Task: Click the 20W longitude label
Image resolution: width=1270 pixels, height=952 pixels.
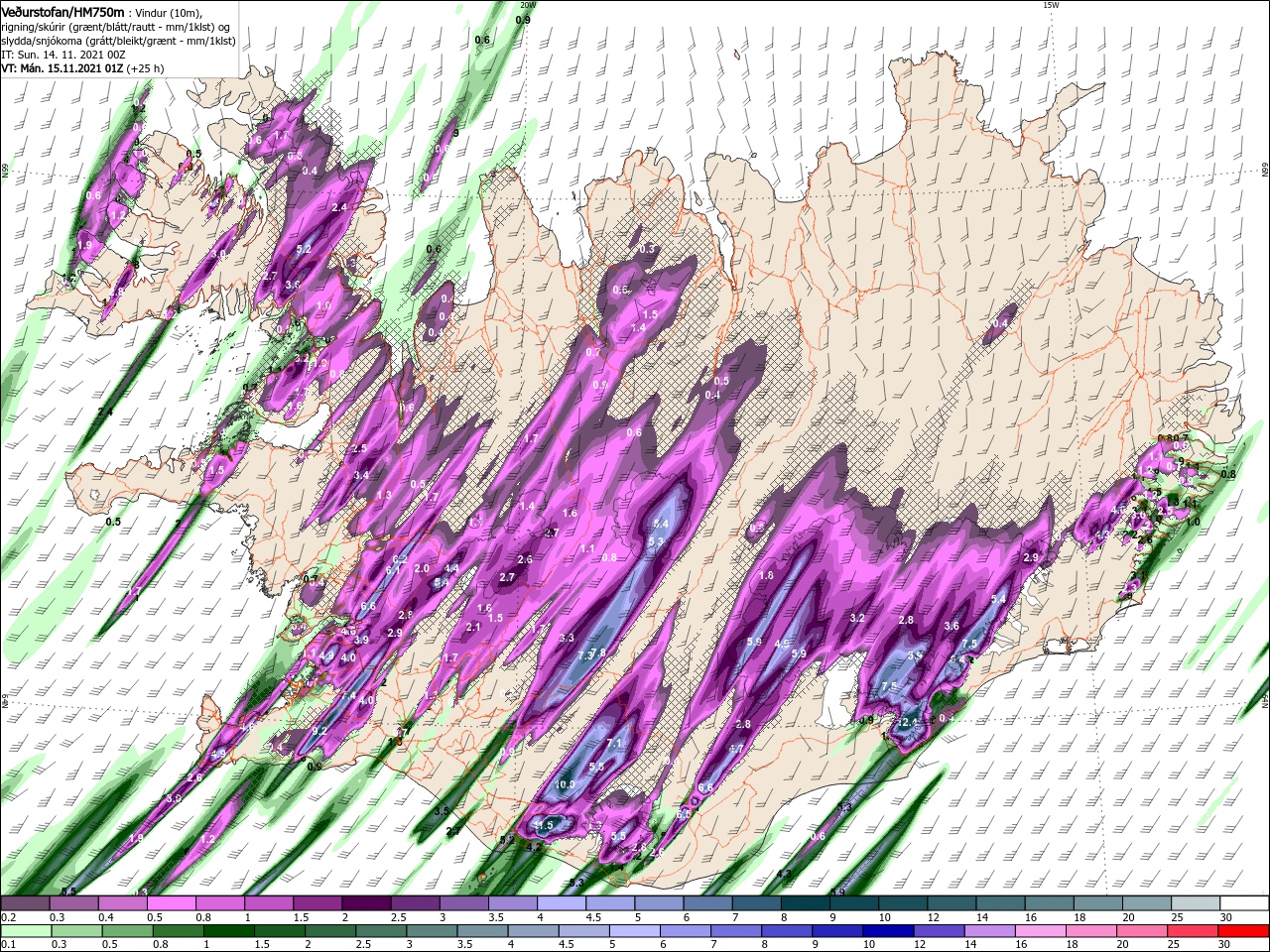Action: 527,5
